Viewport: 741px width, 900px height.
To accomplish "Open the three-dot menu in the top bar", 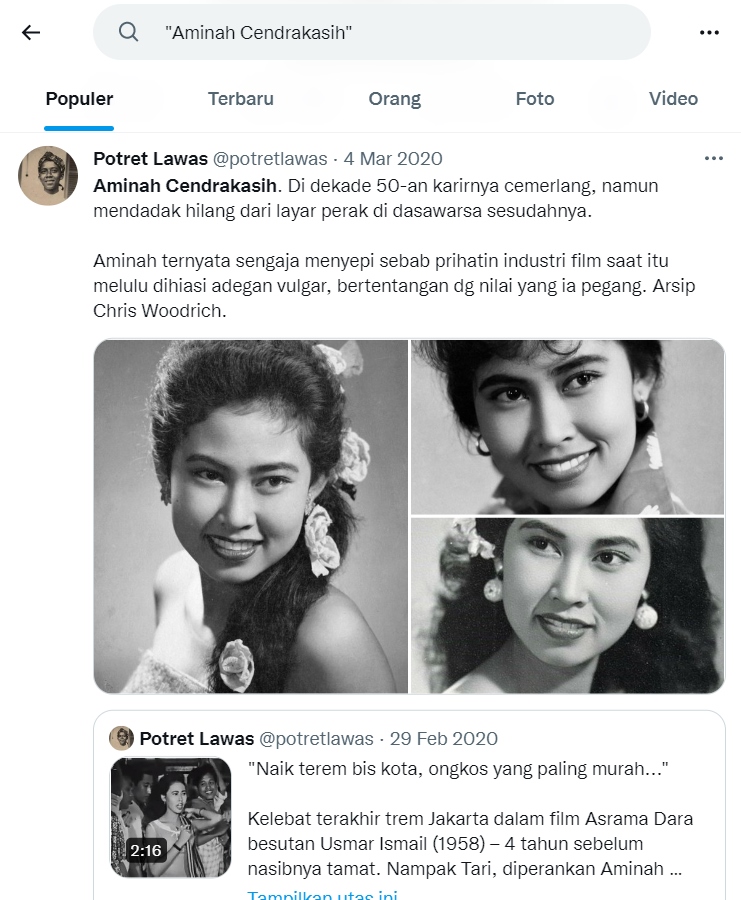I will [x=709, y=32].
